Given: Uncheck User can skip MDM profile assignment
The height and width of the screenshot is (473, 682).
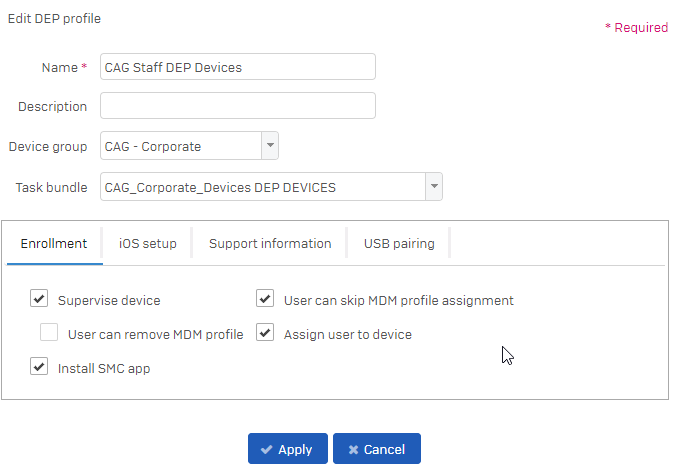Looking at the screenshot, I should click(265, 299).
